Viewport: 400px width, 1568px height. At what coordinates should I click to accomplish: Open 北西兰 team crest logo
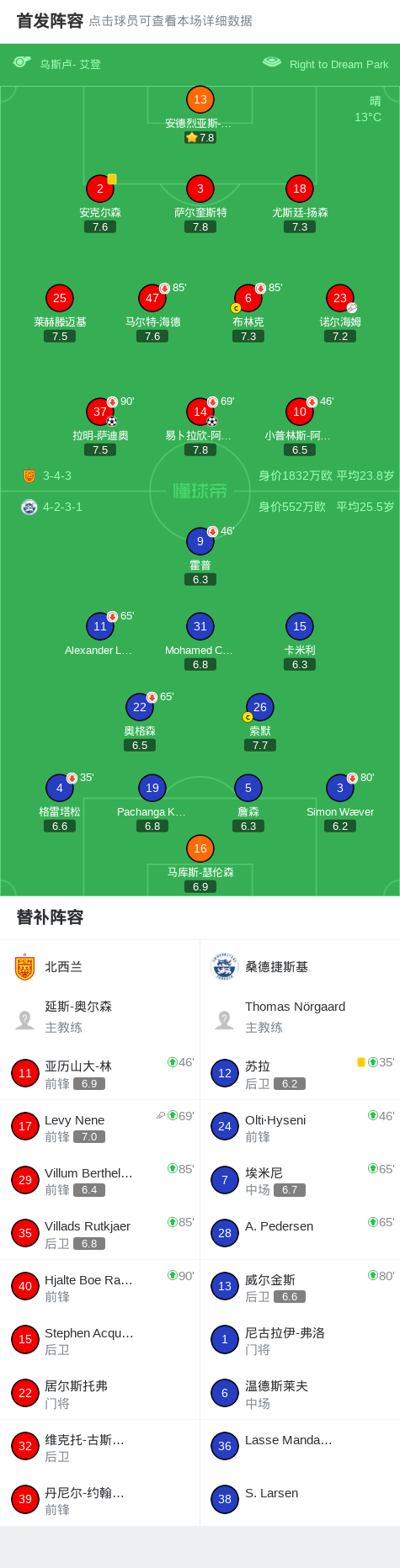[25, 967]
